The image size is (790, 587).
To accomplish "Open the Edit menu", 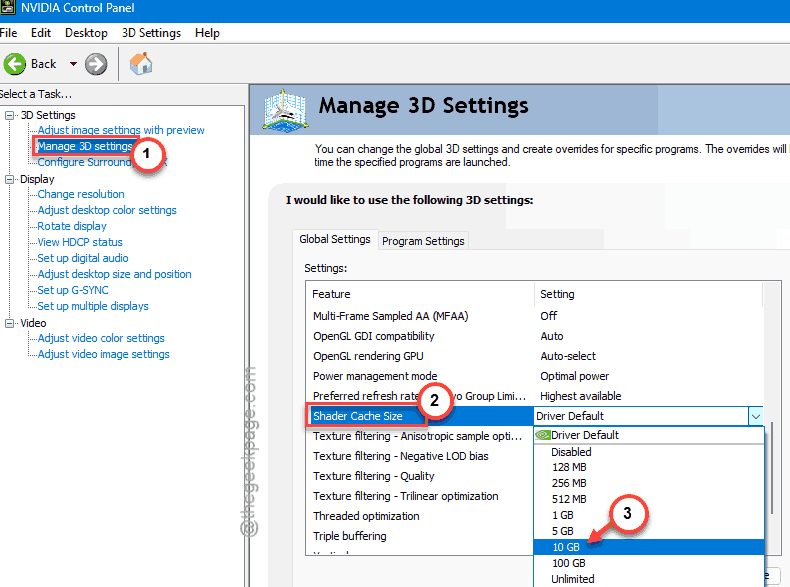I will (x=41, y=33).
